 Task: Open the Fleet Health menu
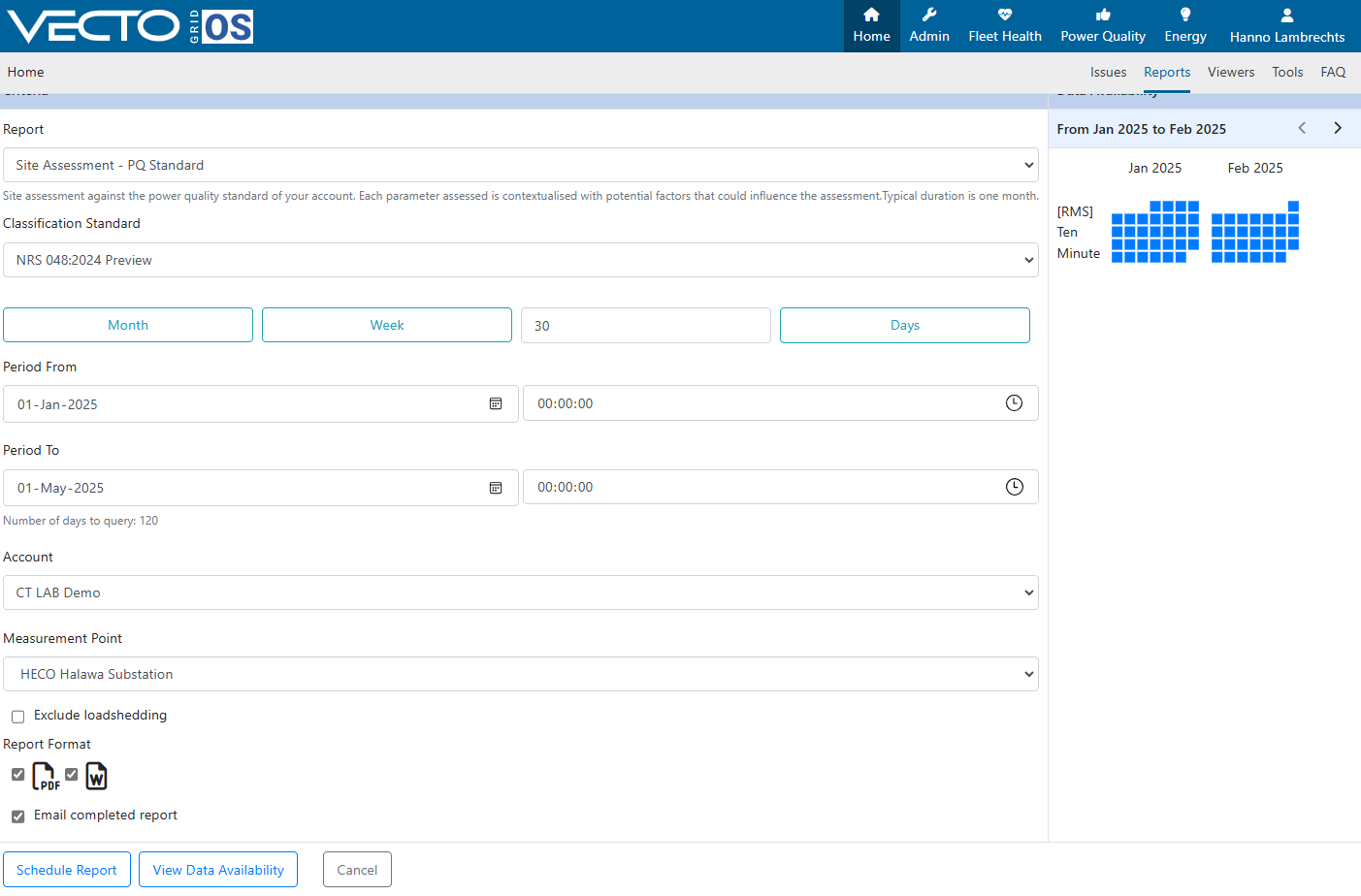(x=1005, y=26)
